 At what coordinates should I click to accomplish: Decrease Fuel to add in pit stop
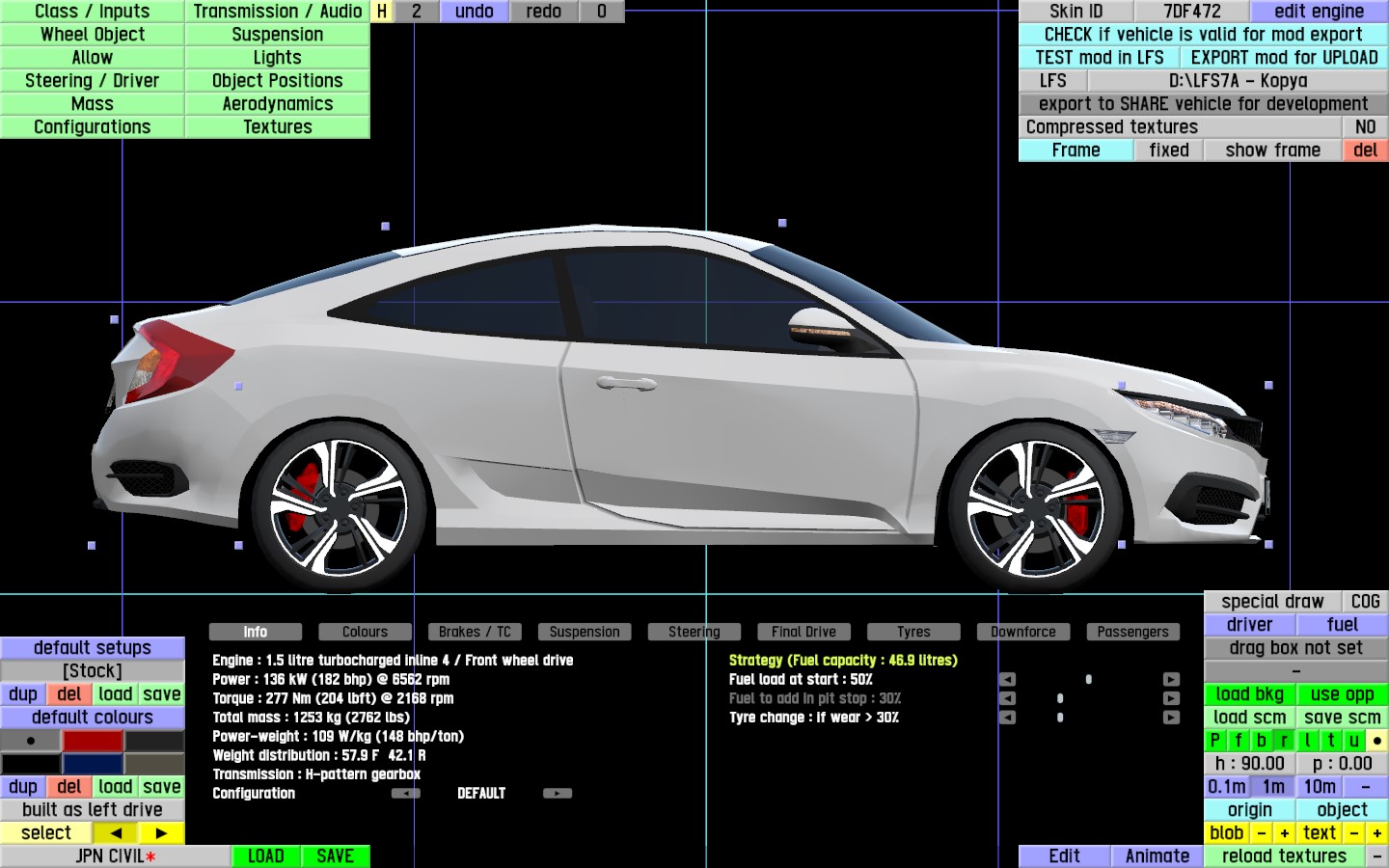[1007, 698]
